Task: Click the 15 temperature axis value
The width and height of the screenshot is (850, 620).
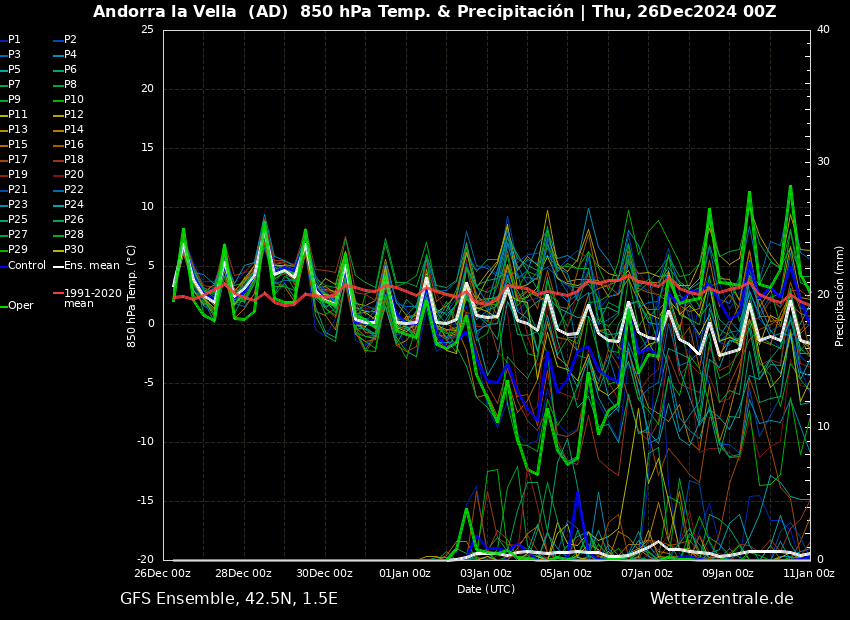Action: 147,148
